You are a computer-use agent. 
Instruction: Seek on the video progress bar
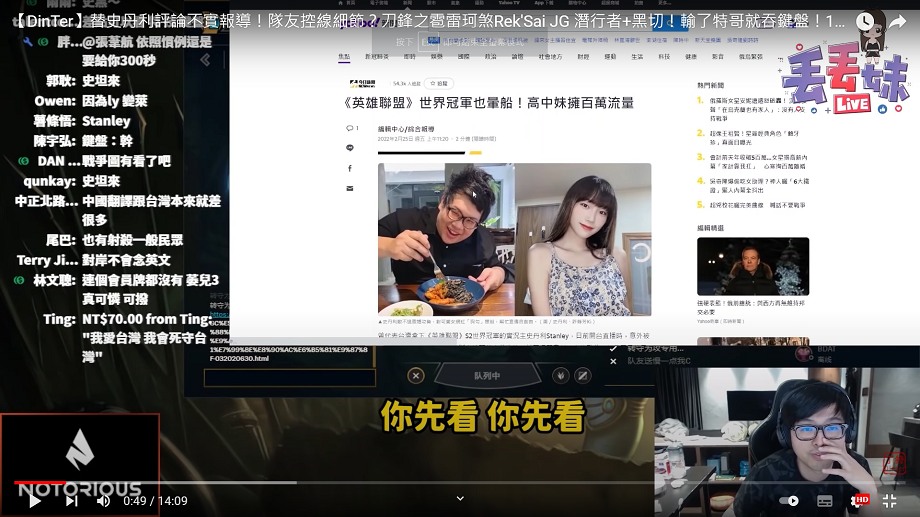pos(460,482)
